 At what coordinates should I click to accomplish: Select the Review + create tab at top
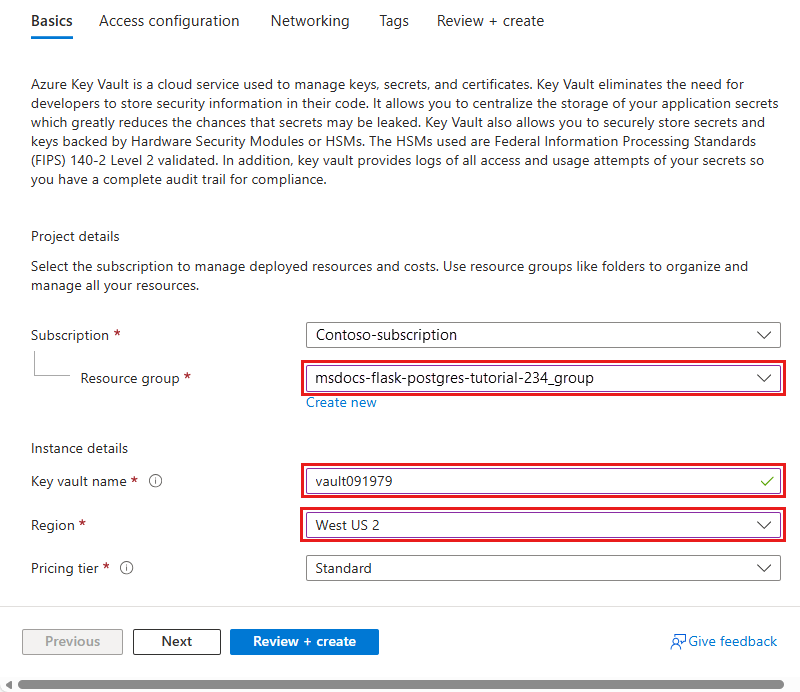coord(490,21)
